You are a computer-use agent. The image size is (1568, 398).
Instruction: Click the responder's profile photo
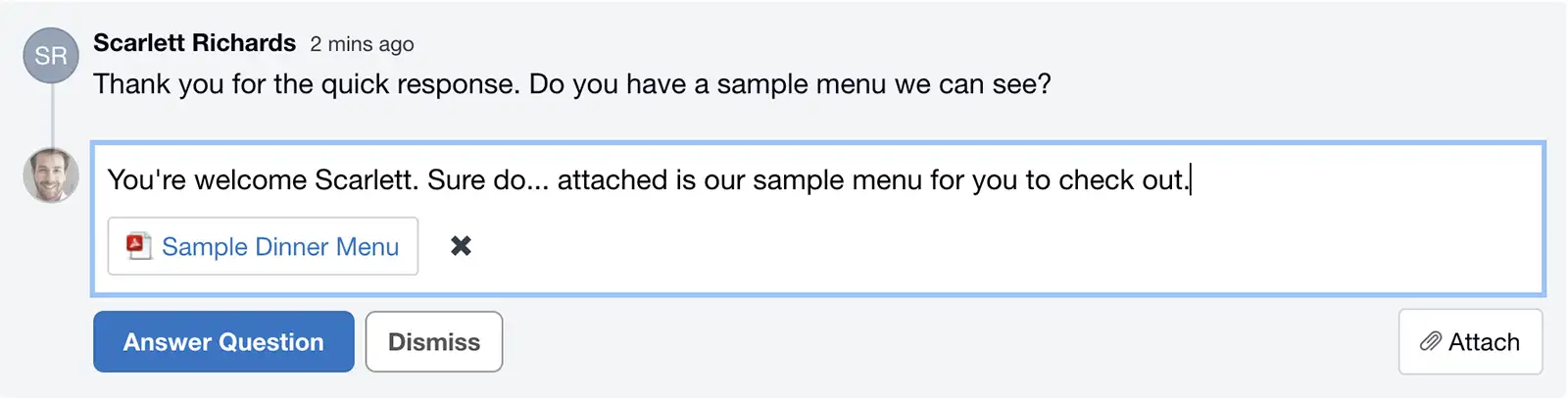(x=51, y=175)
